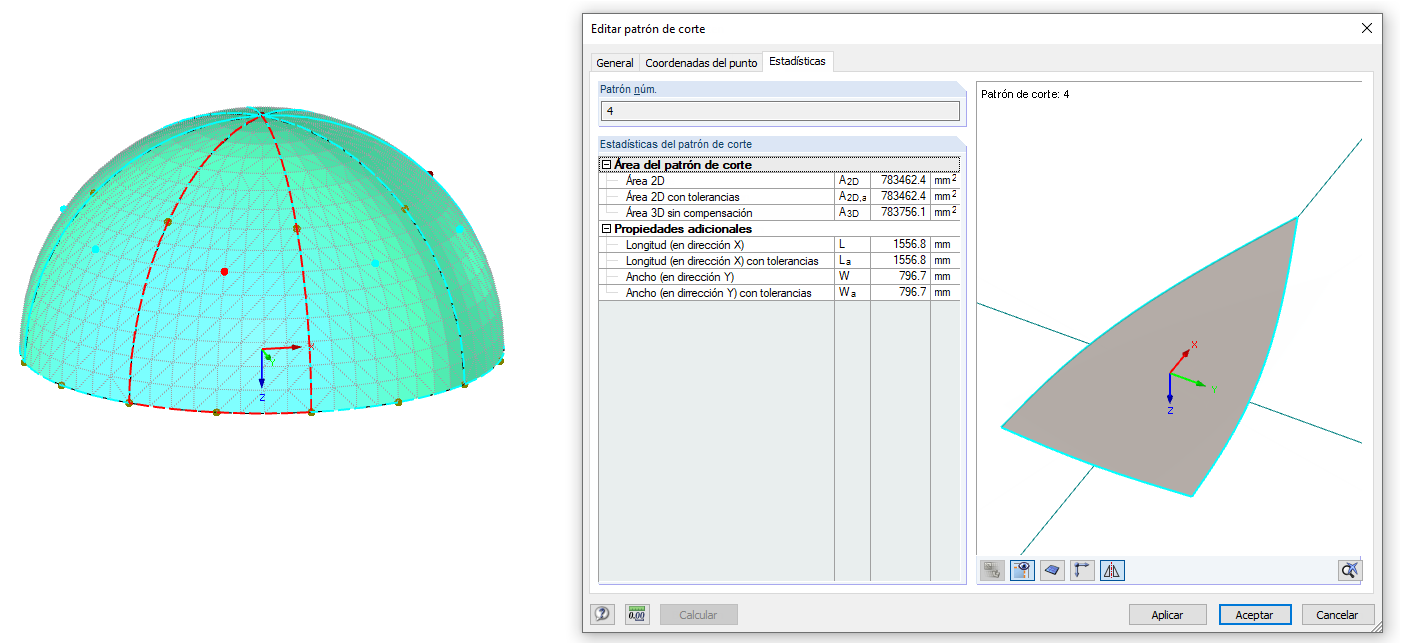
Task: Click the disabled Calcular button
Action: pos(698,615)
